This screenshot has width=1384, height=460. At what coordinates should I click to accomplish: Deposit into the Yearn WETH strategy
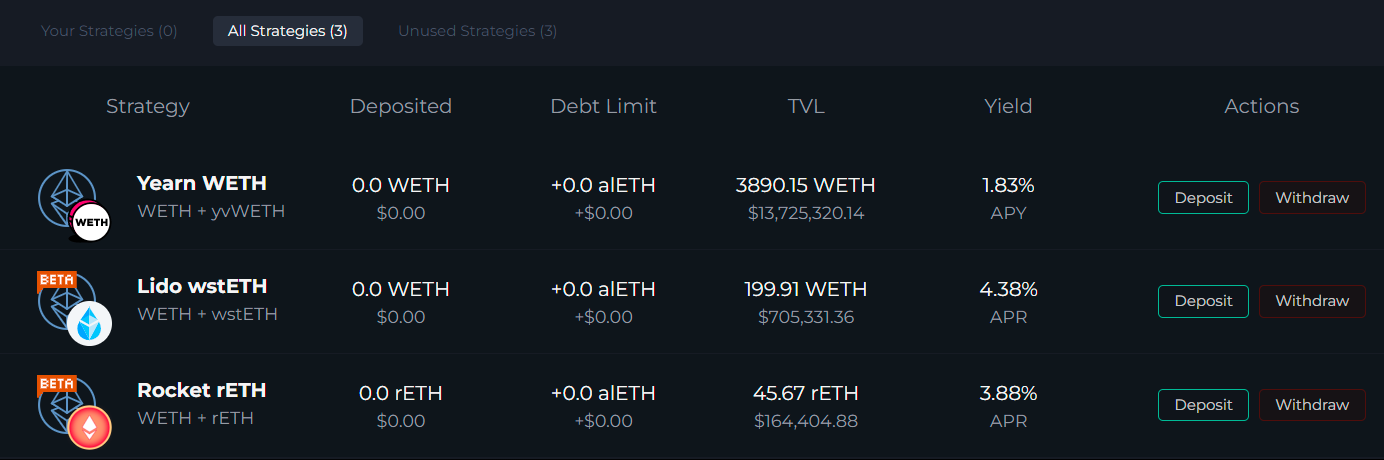[1203, 197]
